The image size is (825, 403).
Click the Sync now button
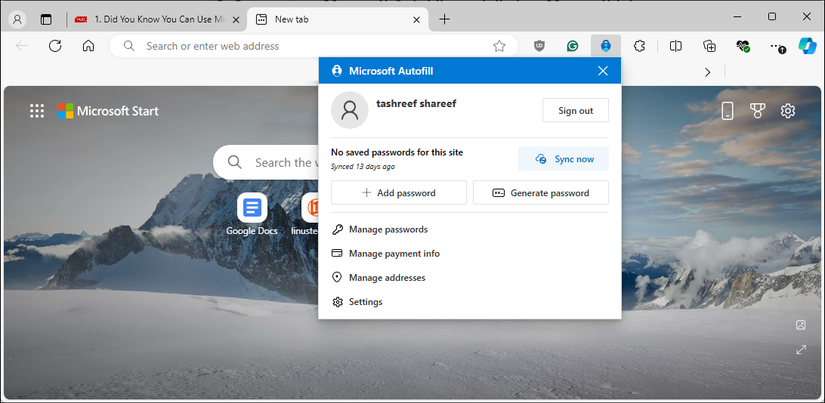coord(564,159)
